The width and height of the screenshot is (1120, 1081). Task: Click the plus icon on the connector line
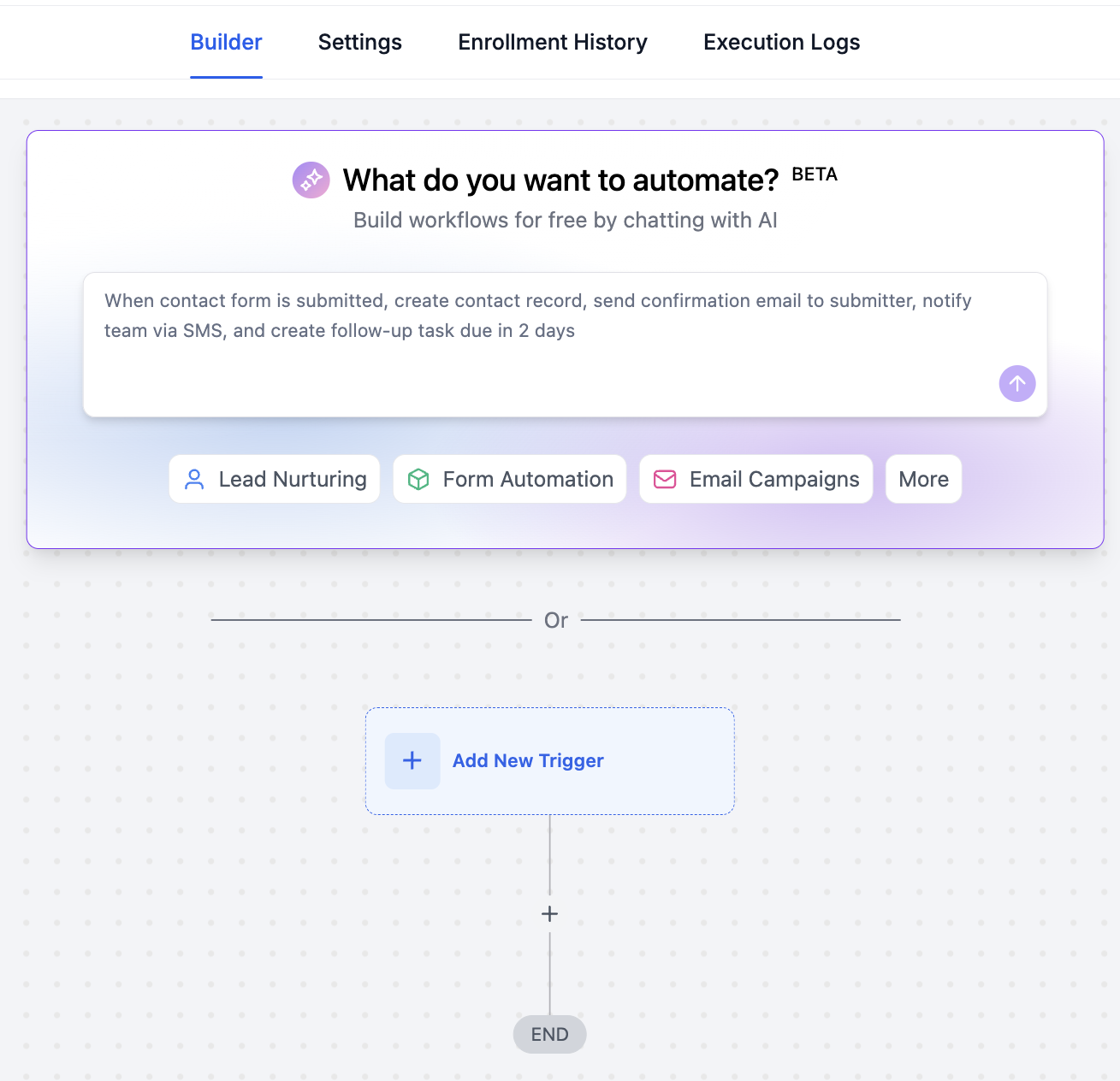549,913
